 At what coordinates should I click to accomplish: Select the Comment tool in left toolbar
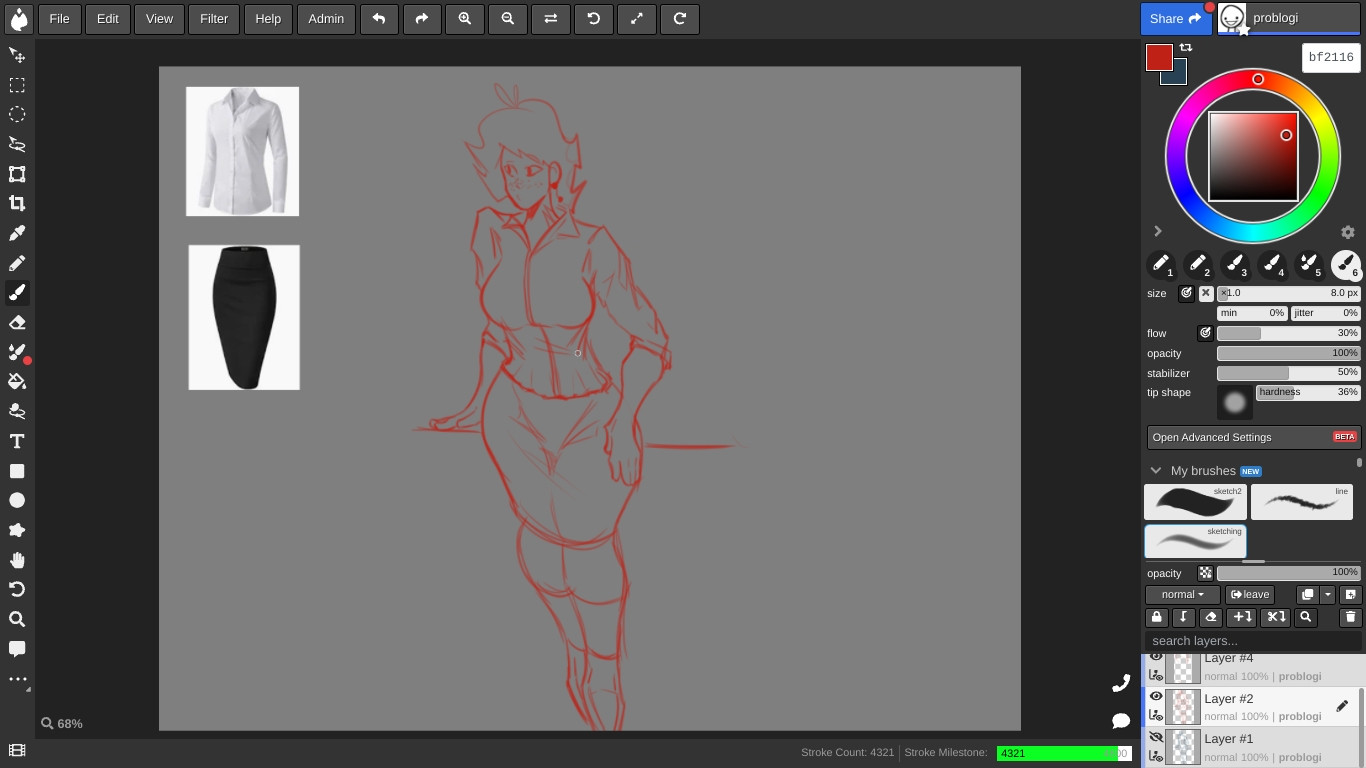pyautogui.click(x=17, y=649)
